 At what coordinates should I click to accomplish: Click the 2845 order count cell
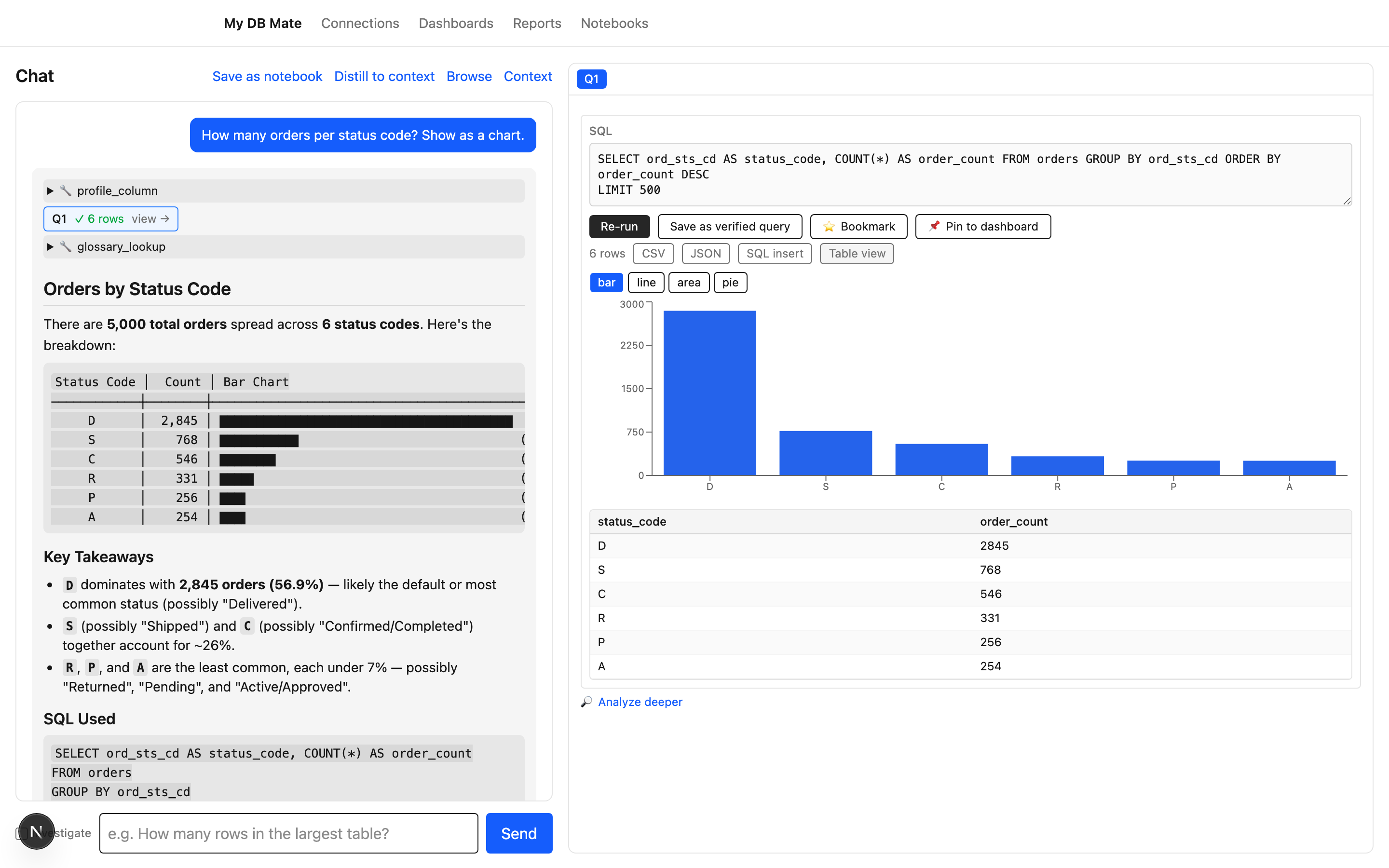click(994, 545)
